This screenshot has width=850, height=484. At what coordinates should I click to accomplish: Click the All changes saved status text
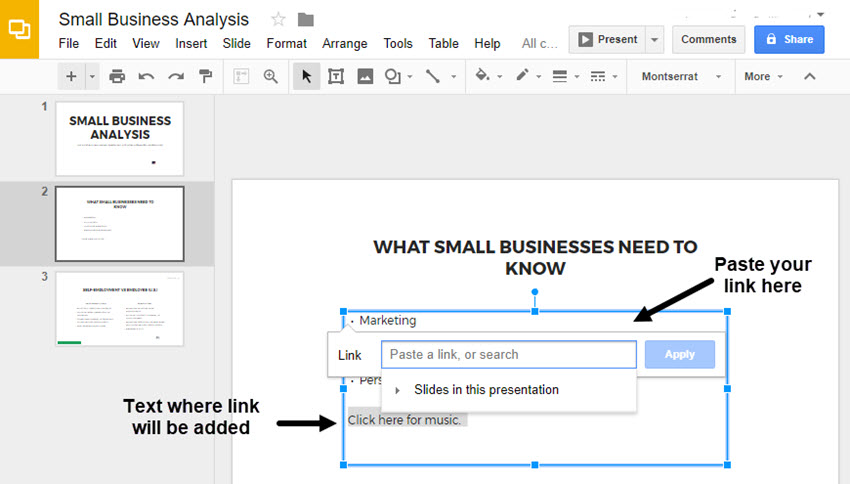(539, 43)
